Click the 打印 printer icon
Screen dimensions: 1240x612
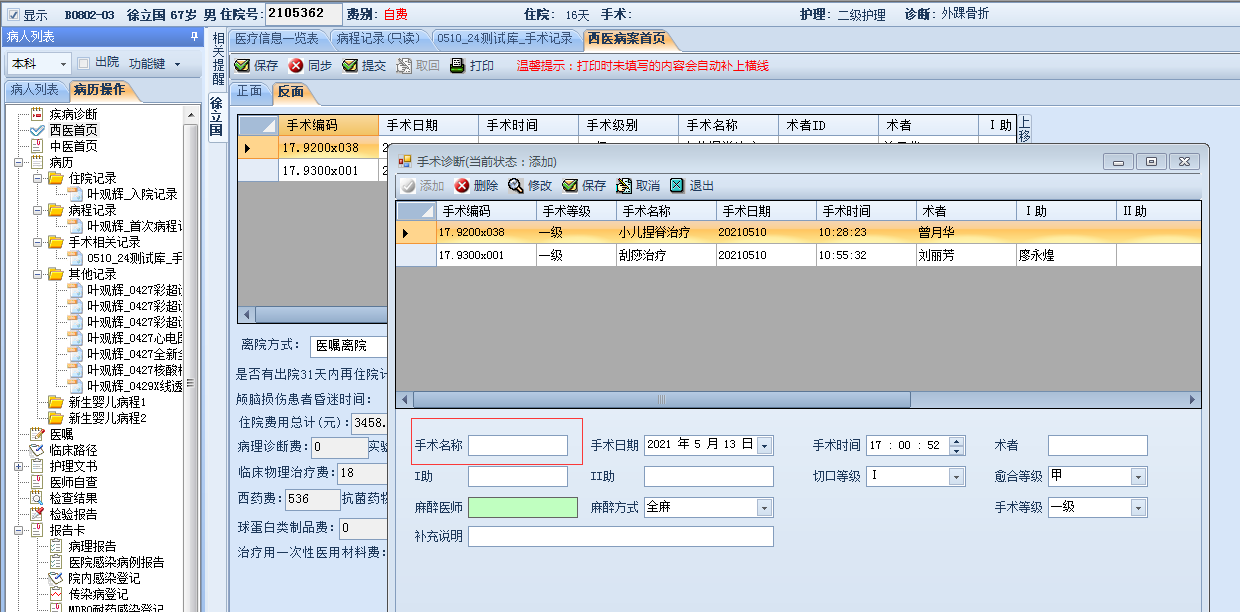[x=458, y=65]
